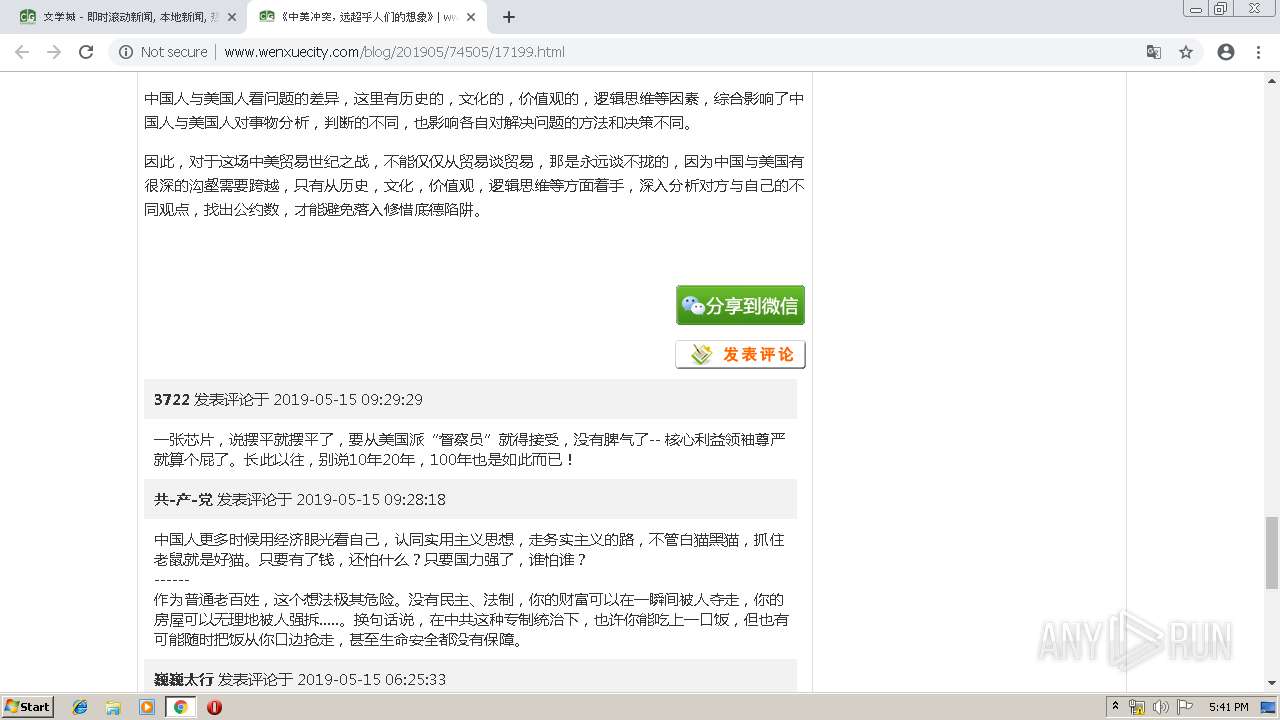Image resolution: width=1280 pixels, height=720 pixels.
Task: Open a new tab with plus button
Action: 508,17
